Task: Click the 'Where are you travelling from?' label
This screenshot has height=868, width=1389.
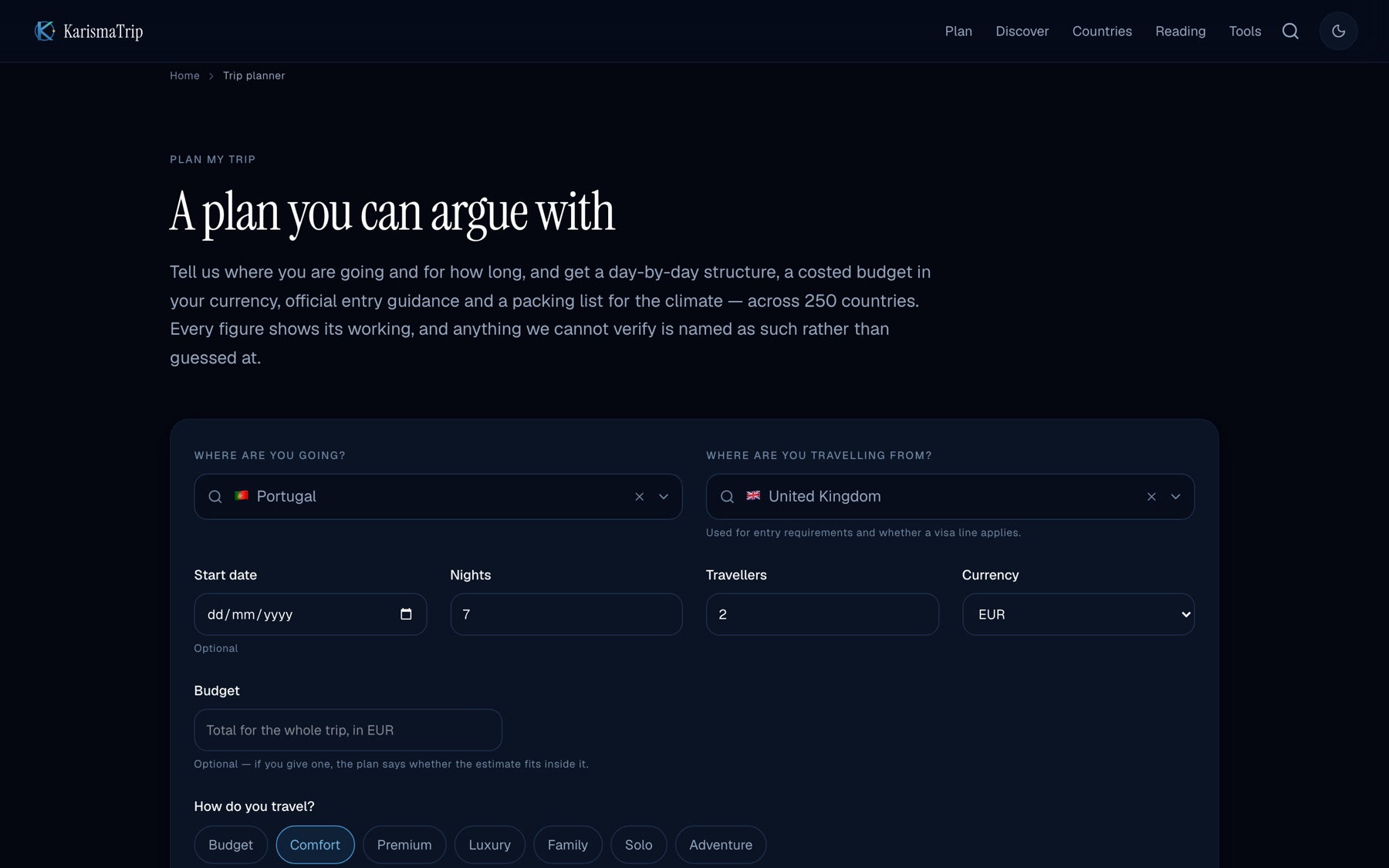Action: [819, 456]
